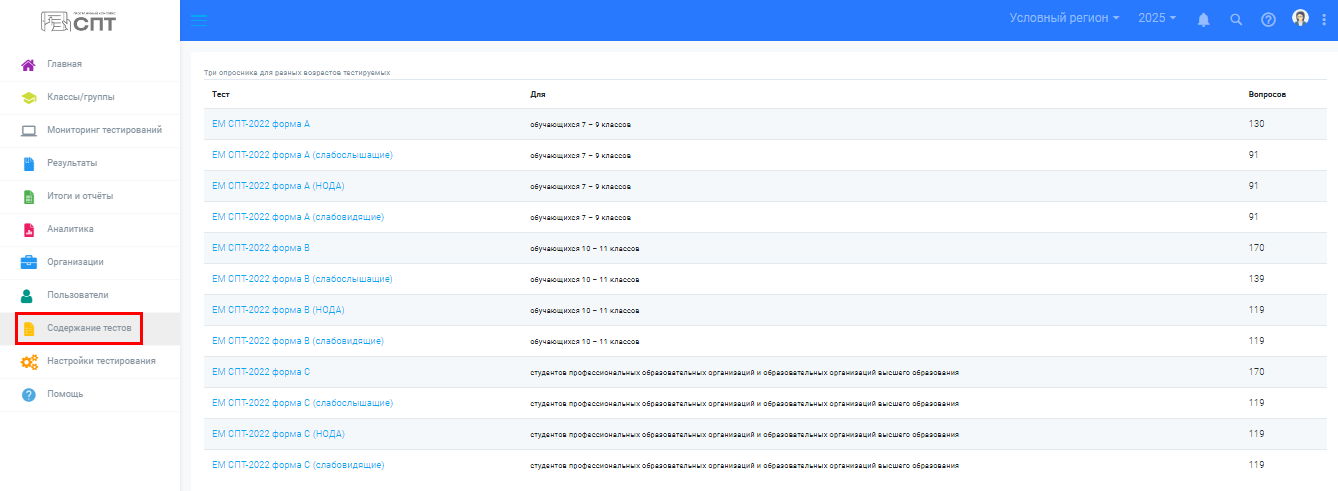Expand the Условный регион dropdown
The height and width of the screenshot is (491, 1338).
1064,19
